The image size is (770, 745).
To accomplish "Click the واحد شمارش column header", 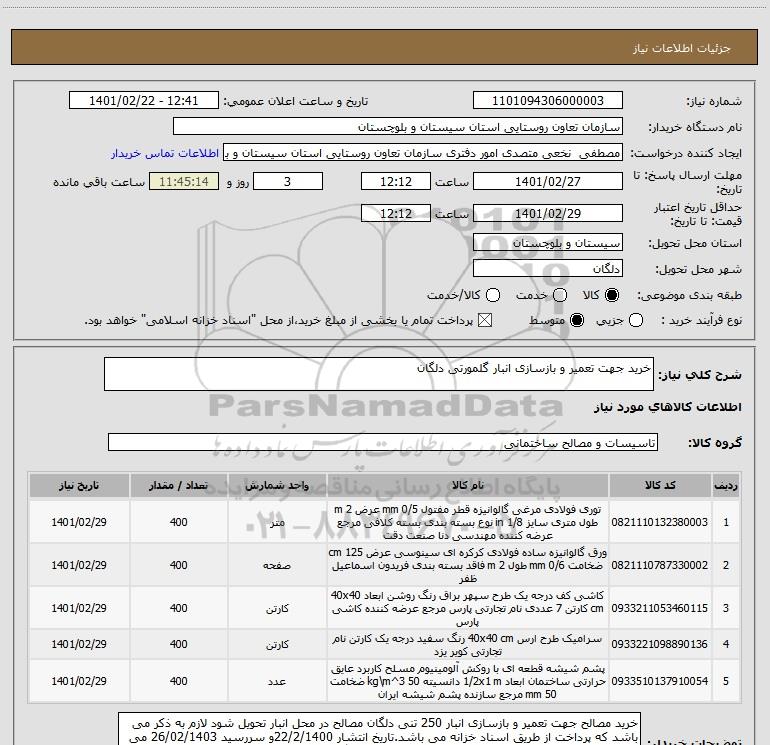I will (277, 486).
